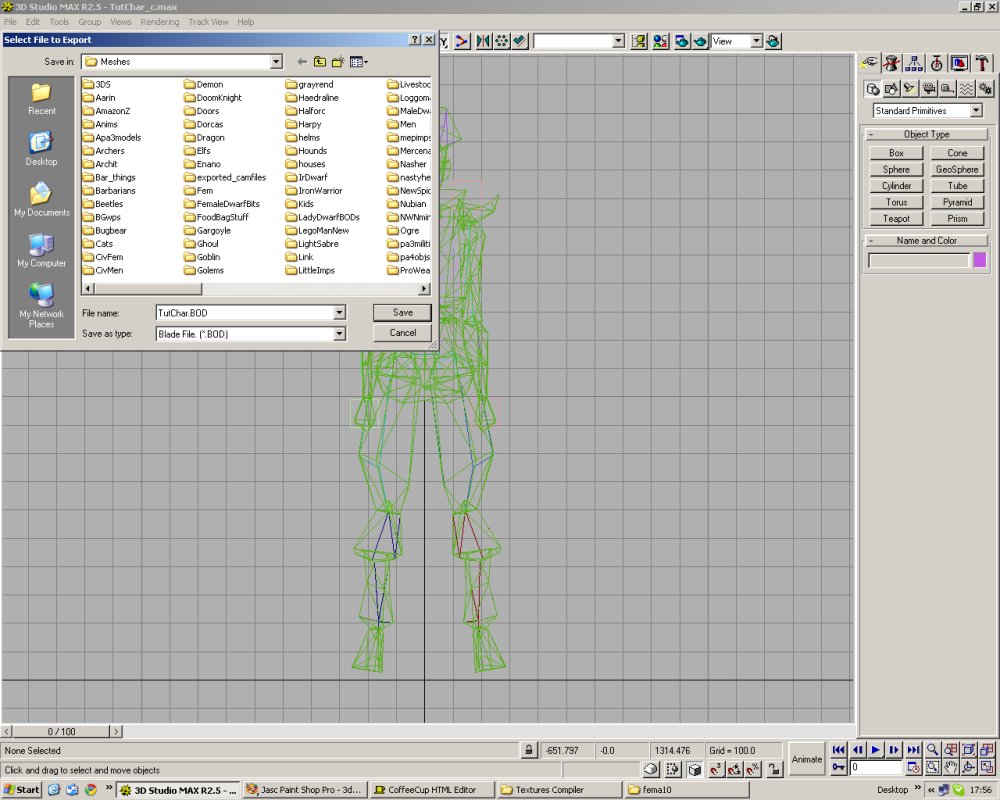Open the Group menu
Screen dimensions: 1000x800
pyautogui.click(x=89, y=22)
